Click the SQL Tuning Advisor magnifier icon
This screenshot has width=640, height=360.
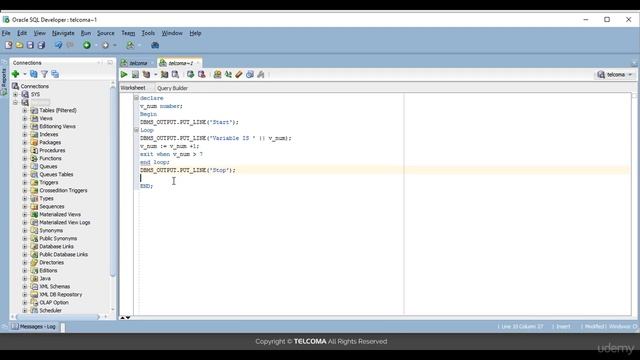click(175, 74)
